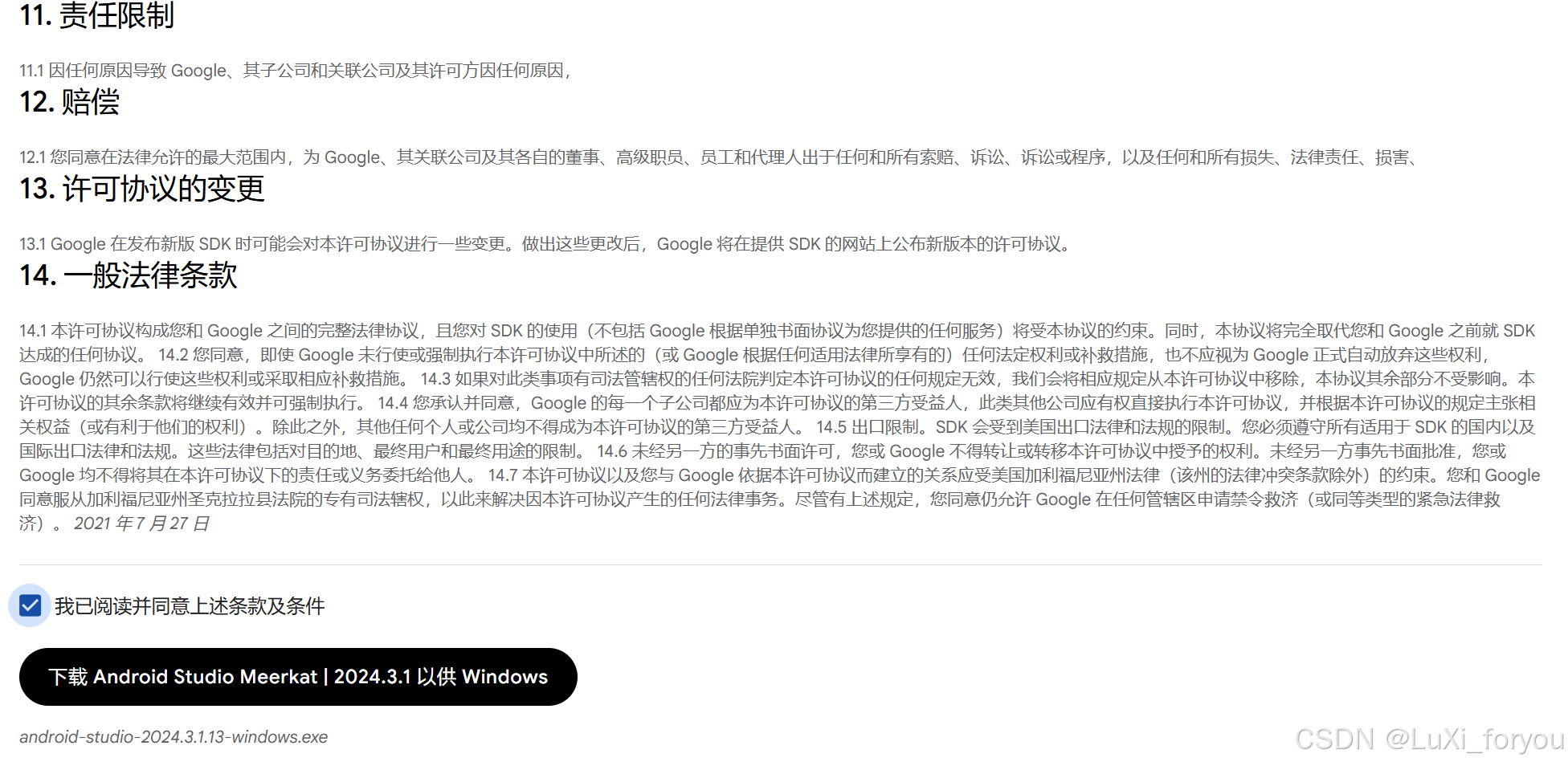
Task: Click the 2021 年 7 月 27 日 date text
Action: pos(141,524)
